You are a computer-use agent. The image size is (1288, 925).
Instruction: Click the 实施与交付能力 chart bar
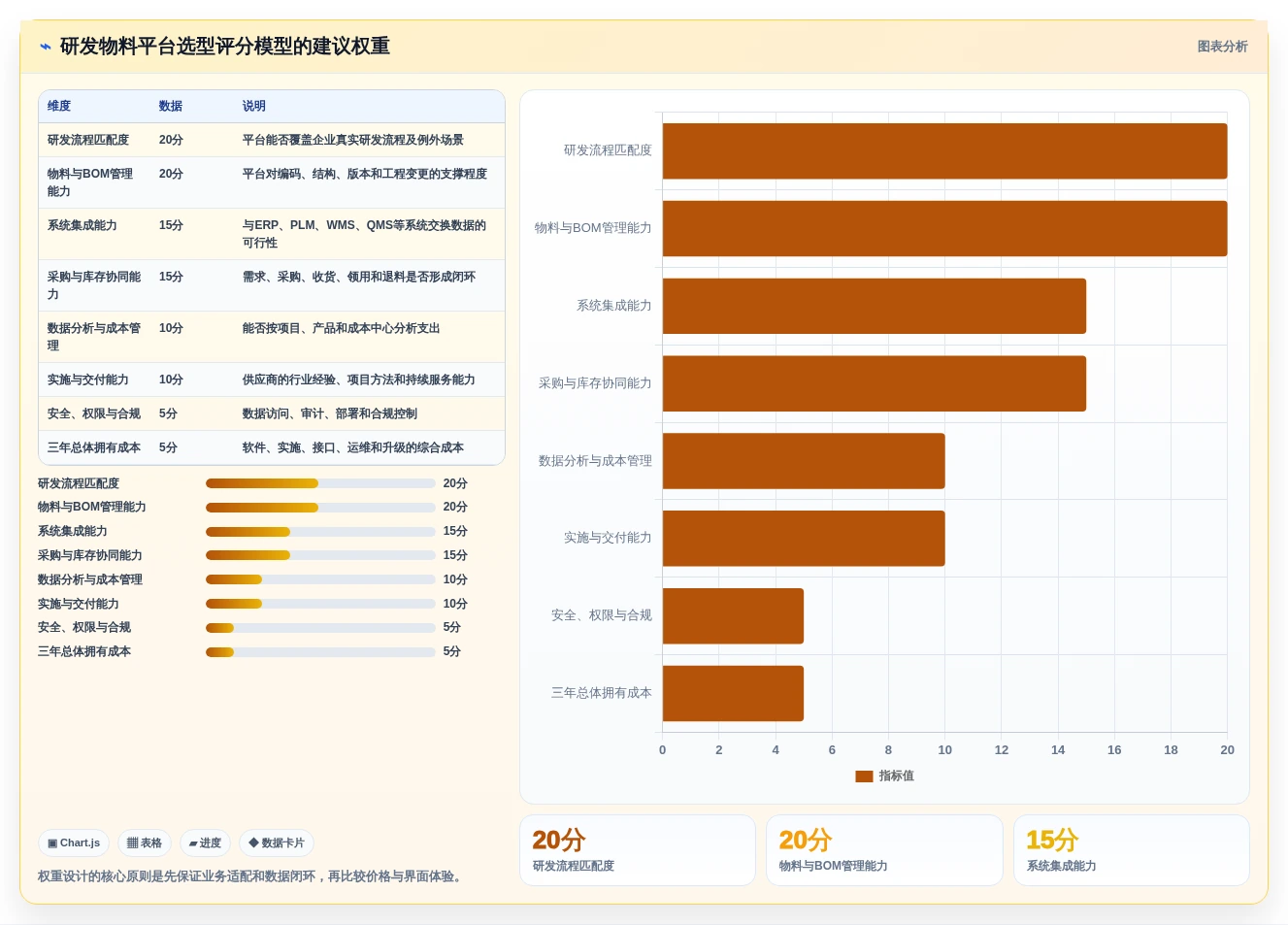(x=804, y=539)
